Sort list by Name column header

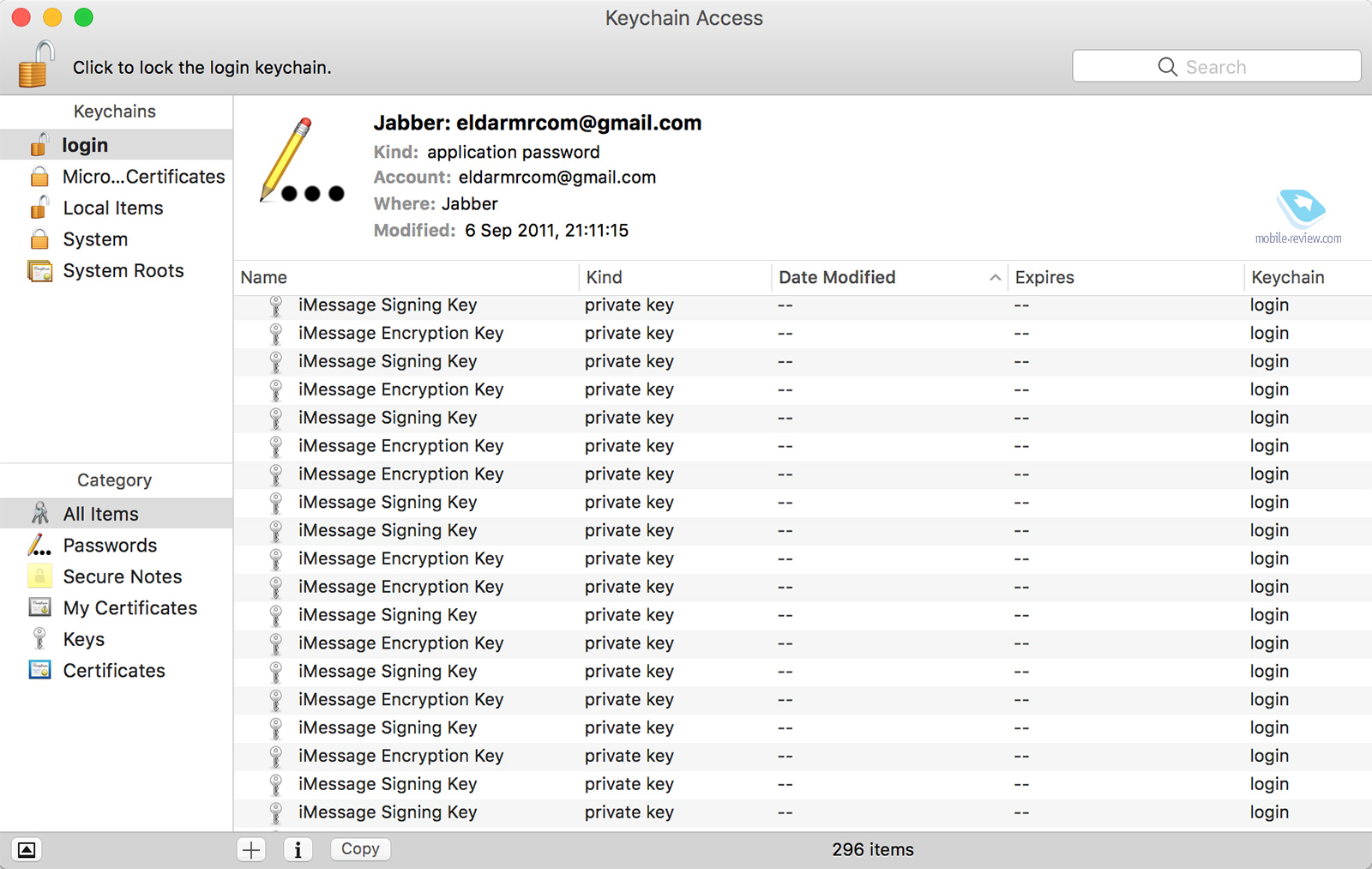(264, 278)
